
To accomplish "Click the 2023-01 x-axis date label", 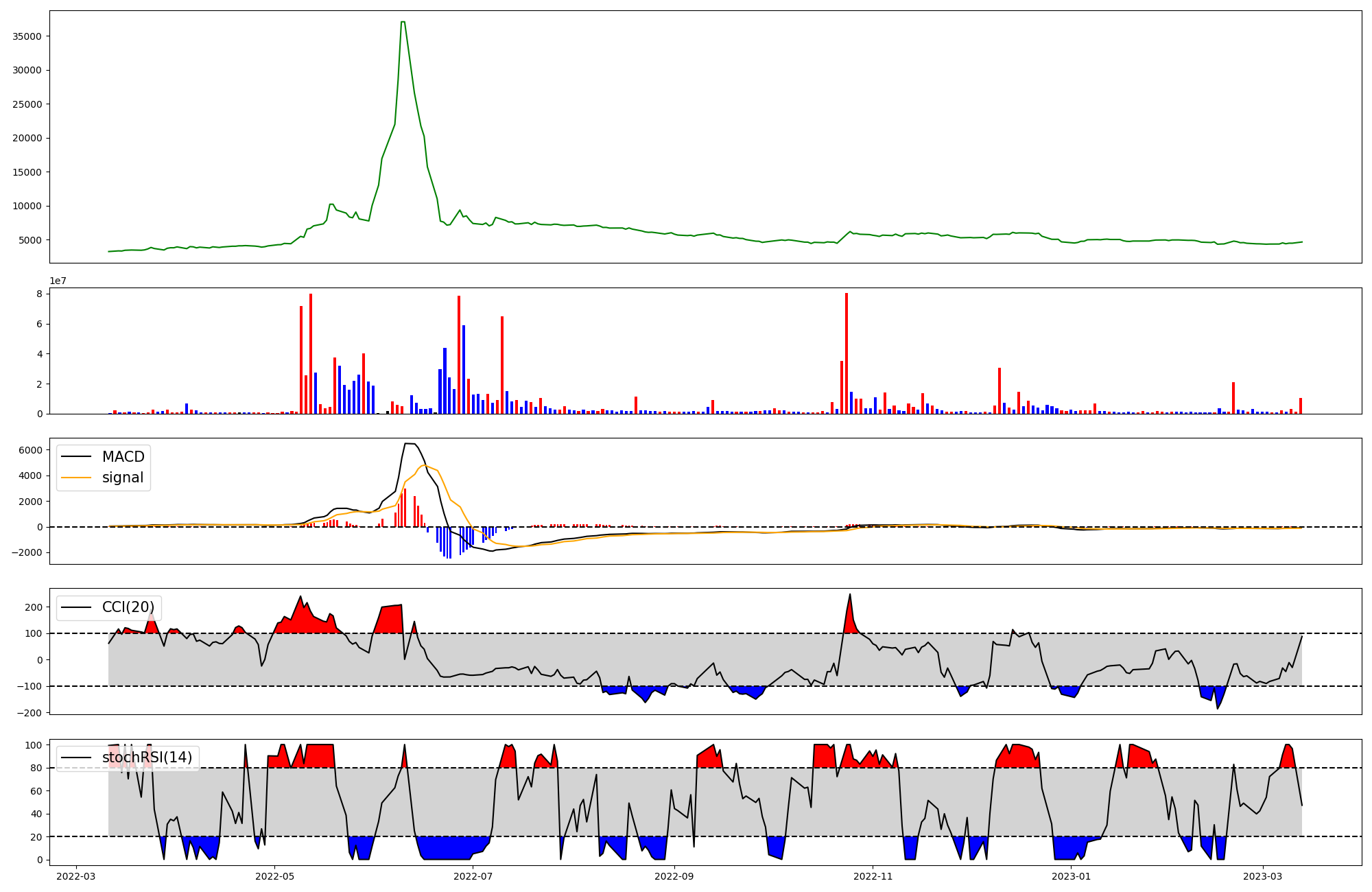I will (x=1071, y=876).
